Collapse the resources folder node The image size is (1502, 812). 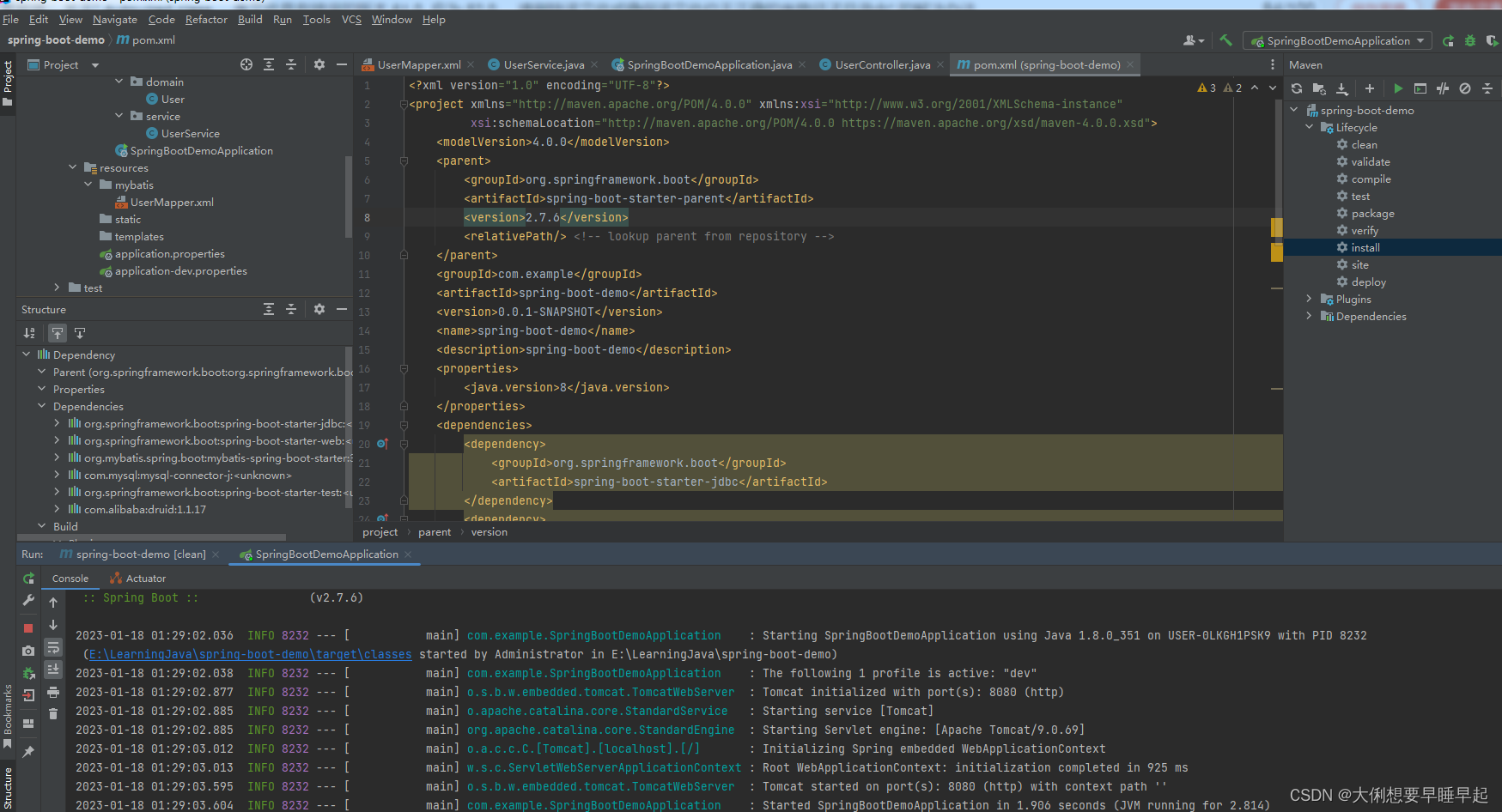pos(73,167)
